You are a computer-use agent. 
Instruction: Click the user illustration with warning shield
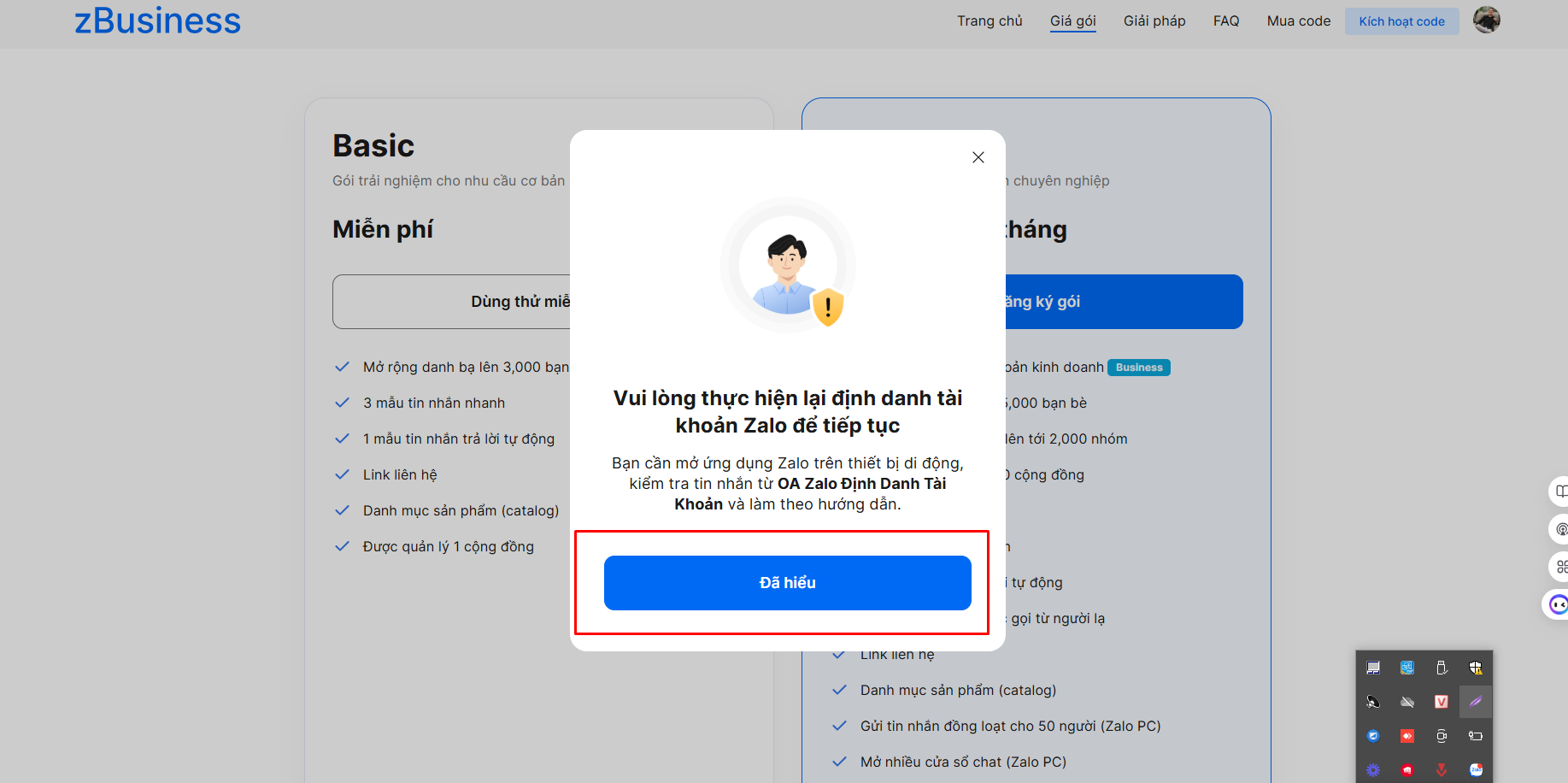coord(788,266)
